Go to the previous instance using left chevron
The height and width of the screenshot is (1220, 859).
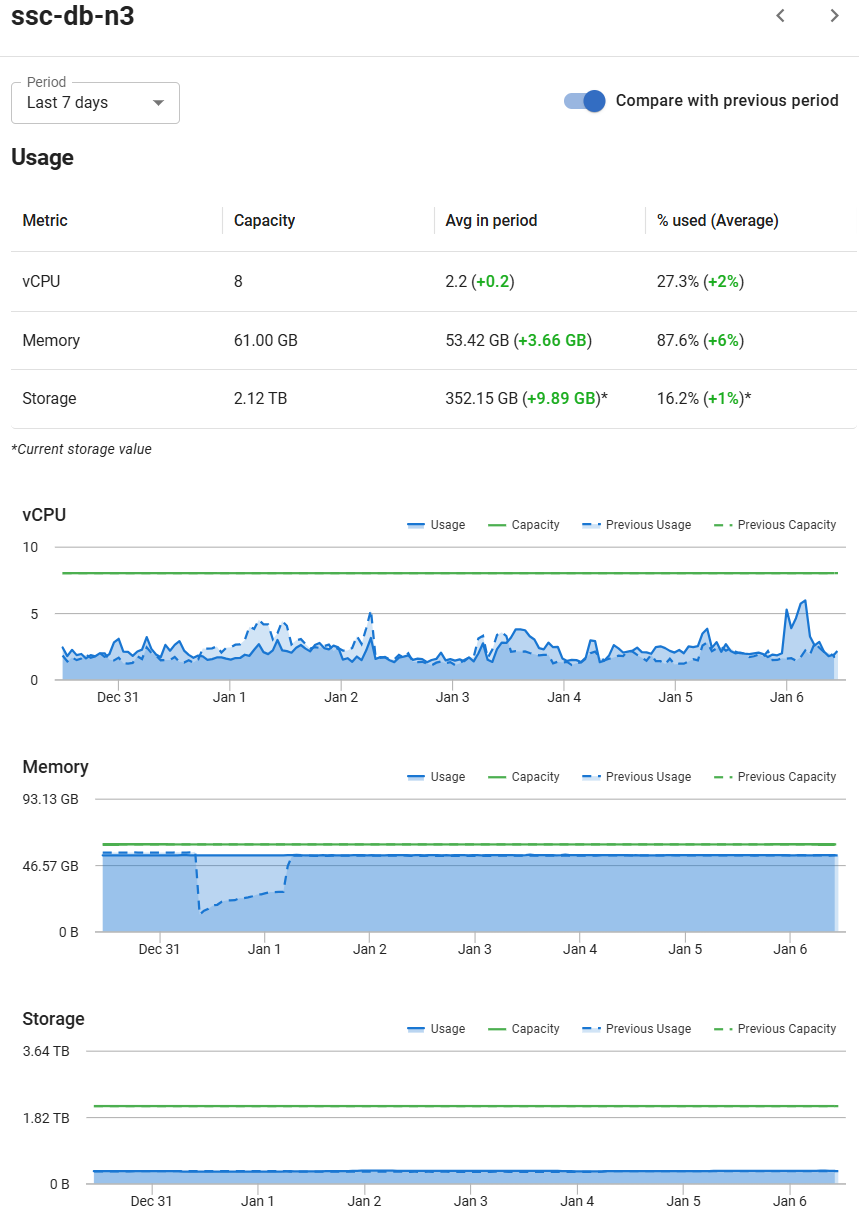point(781,16)
